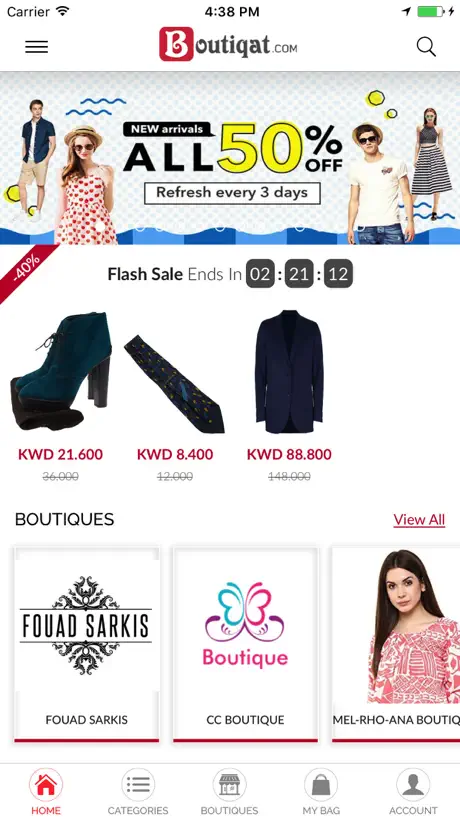This screenshot has height=818, width=460.
Task: Tap the KWD 88.800 price
Action: tap(289, 454)
